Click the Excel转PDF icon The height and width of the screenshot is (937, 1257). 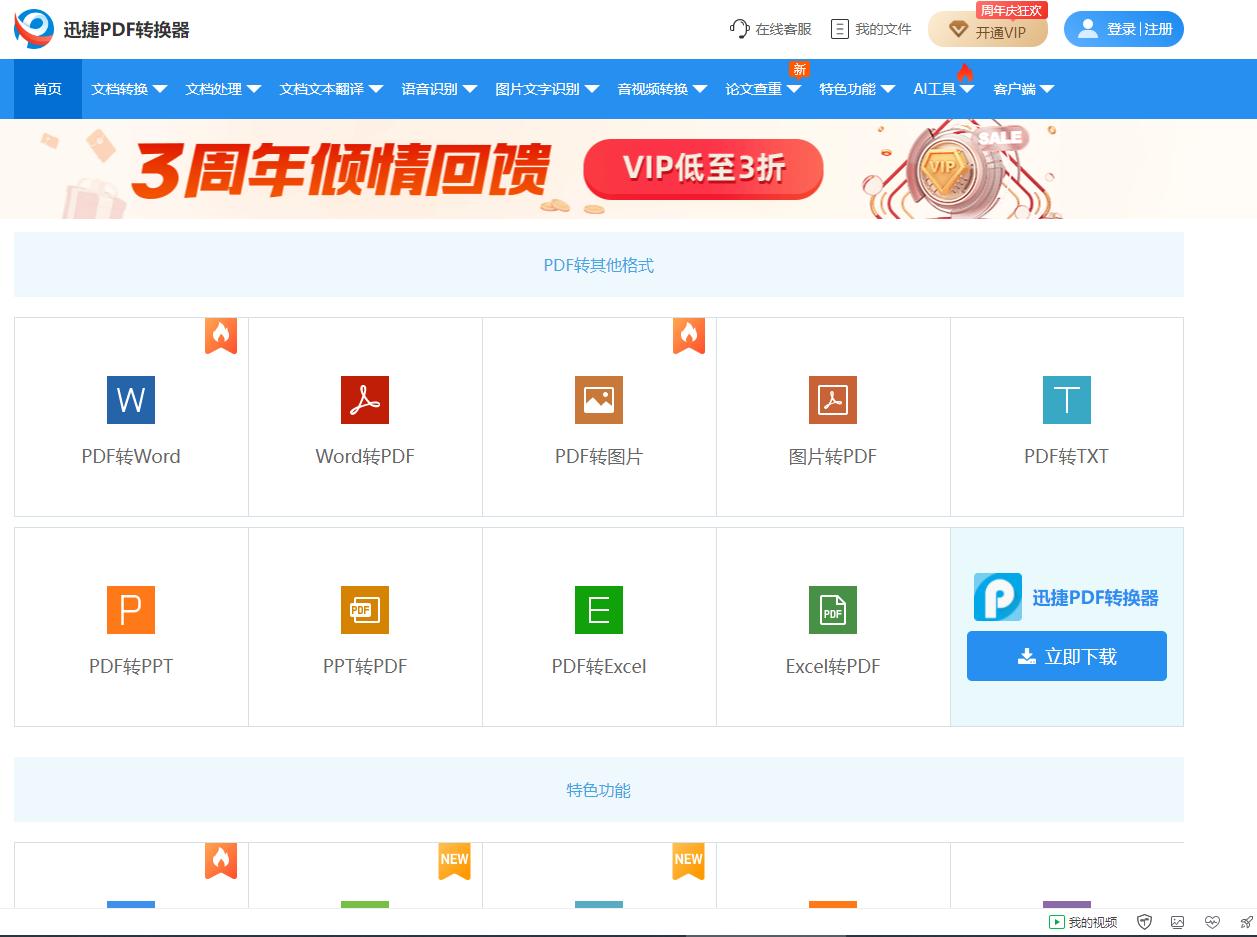click(832, 610)
